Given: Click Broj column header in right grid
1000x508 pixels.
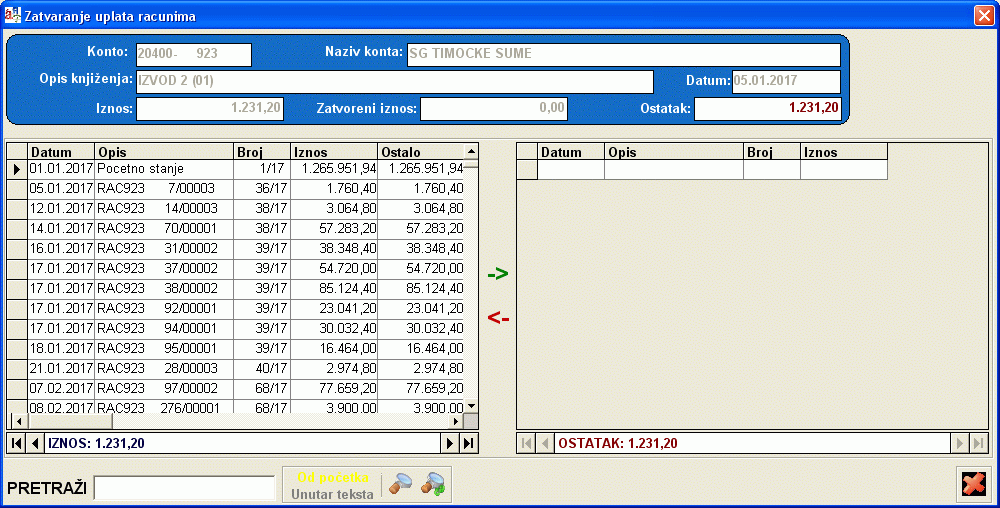Looking at the screenshot, I should [772, 152].
